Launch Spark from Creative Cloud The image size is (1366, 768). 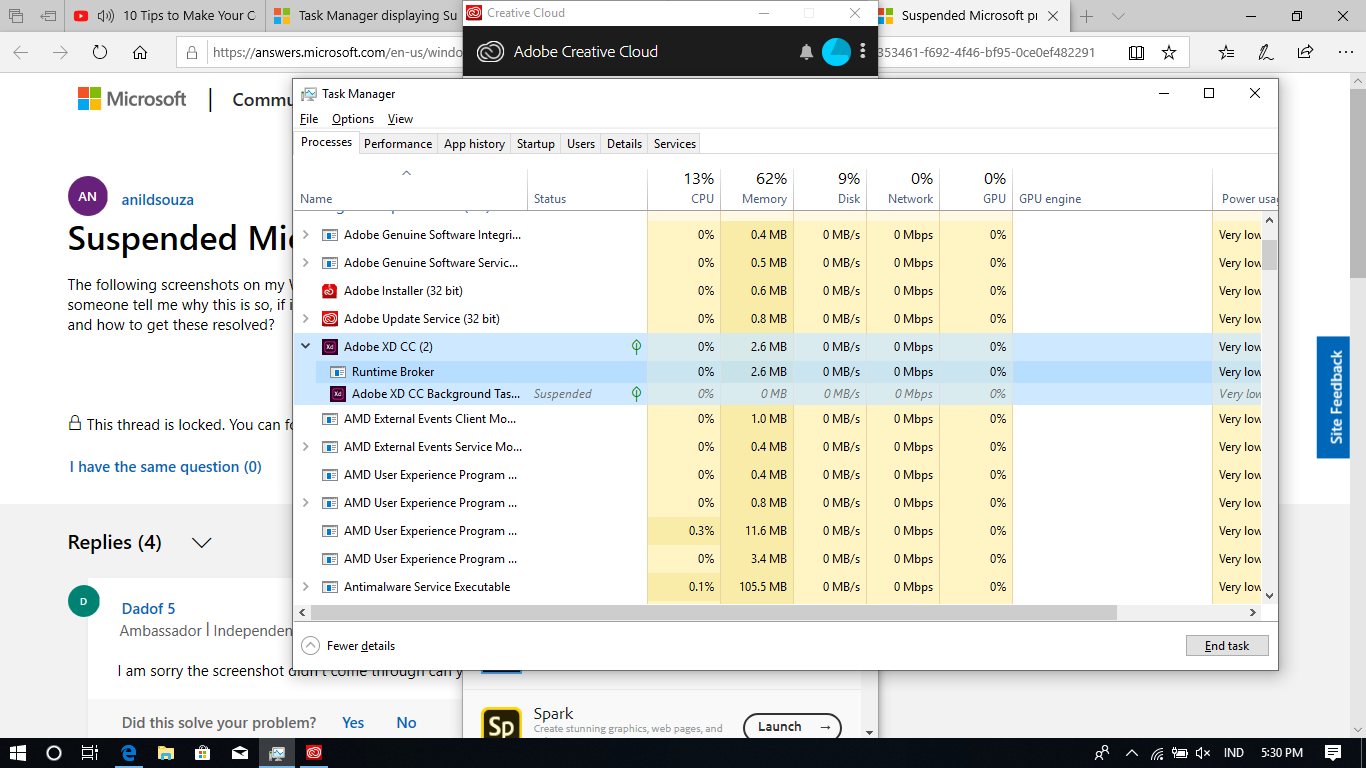[792, 727]
